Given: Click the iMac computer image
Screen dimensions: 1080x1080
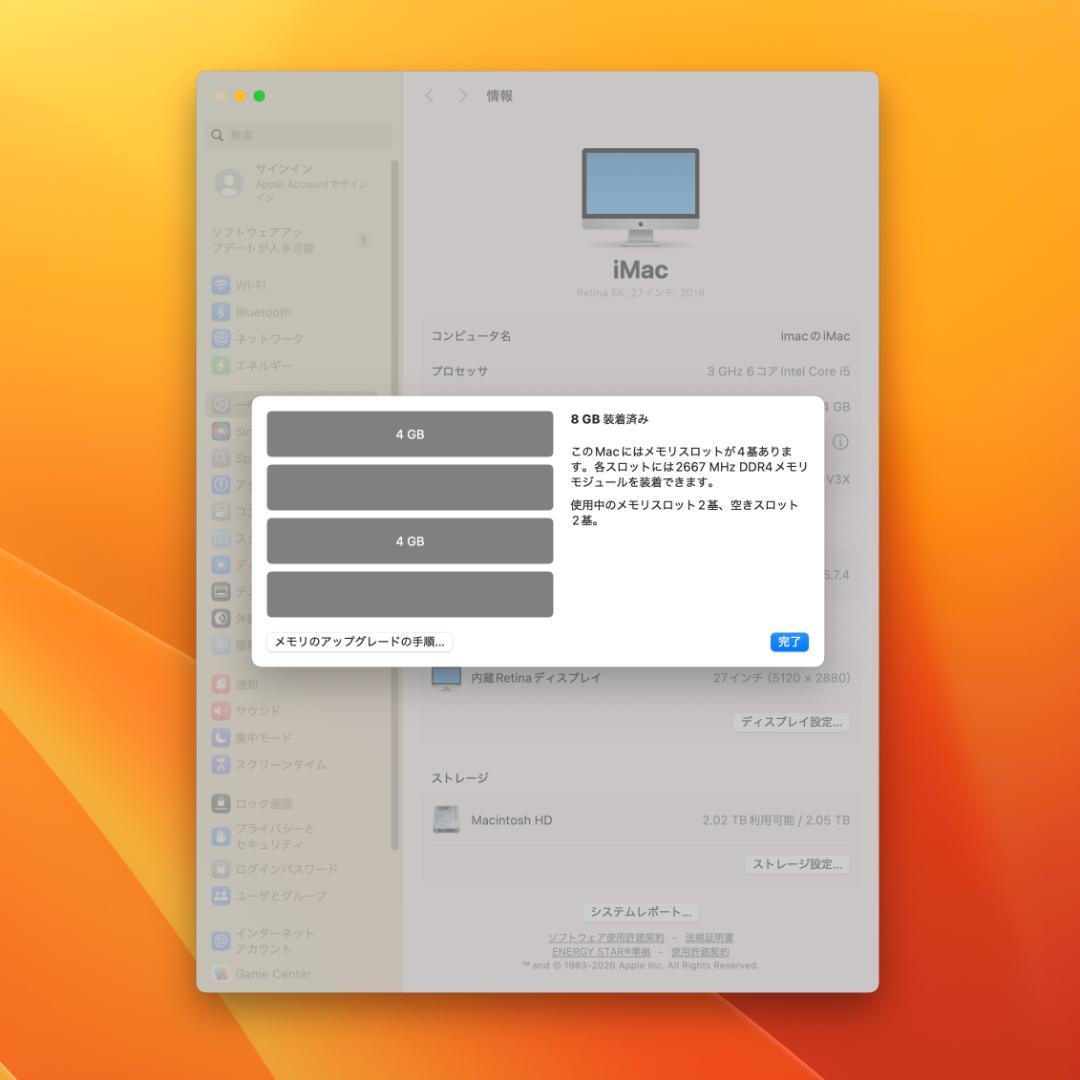Looking at the screenshot, I should point(641,197).
